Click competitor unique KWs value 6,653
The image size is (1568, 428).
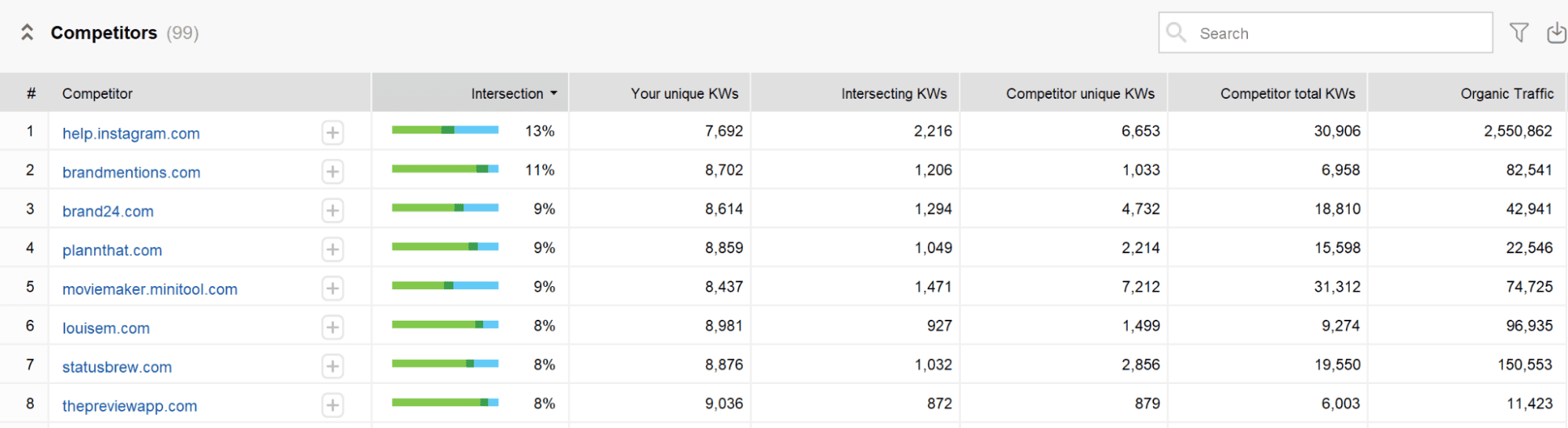pos(1141,131)
